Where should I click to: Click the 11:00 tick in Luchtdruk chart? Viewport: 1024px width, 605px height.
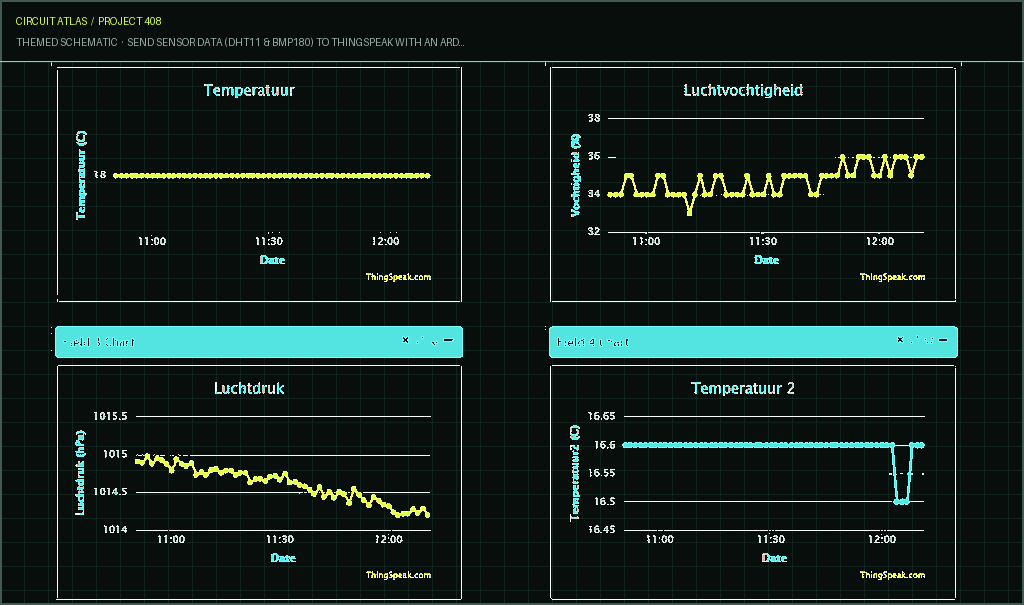(x=171, y=539)
